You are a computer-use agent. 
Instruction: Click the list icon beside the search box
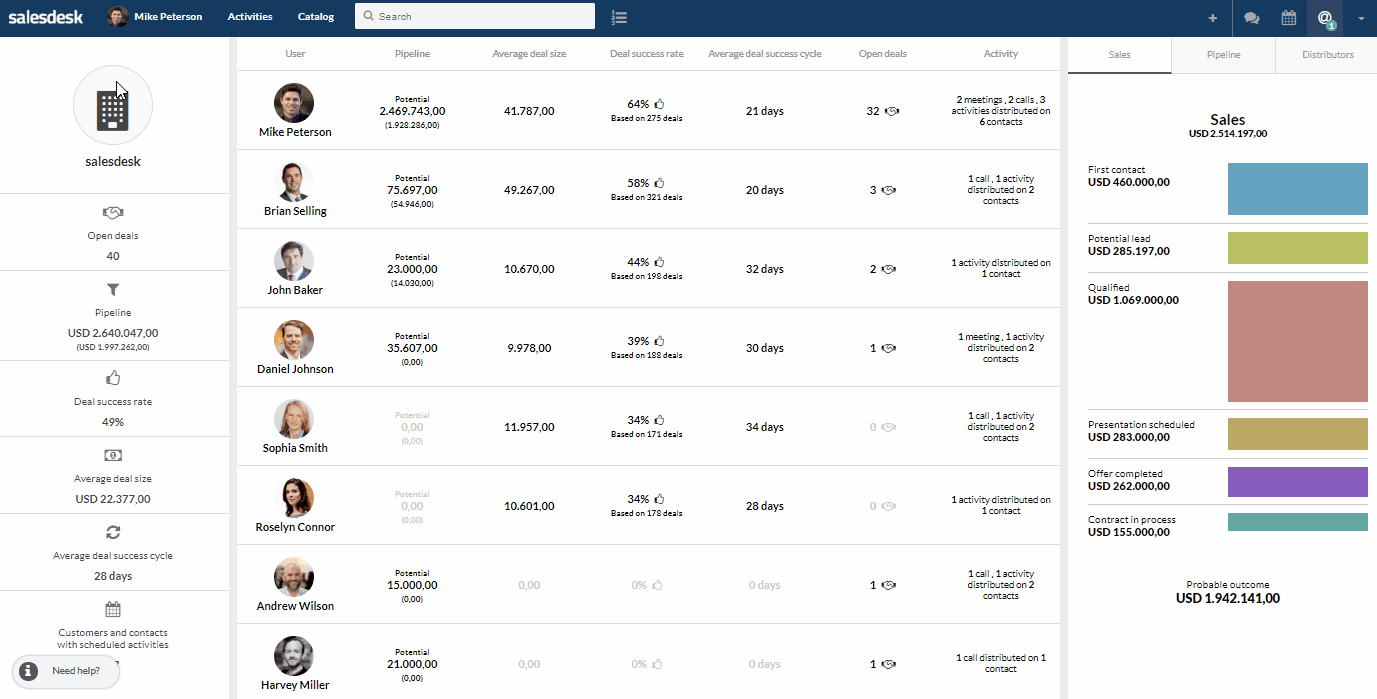619,17
